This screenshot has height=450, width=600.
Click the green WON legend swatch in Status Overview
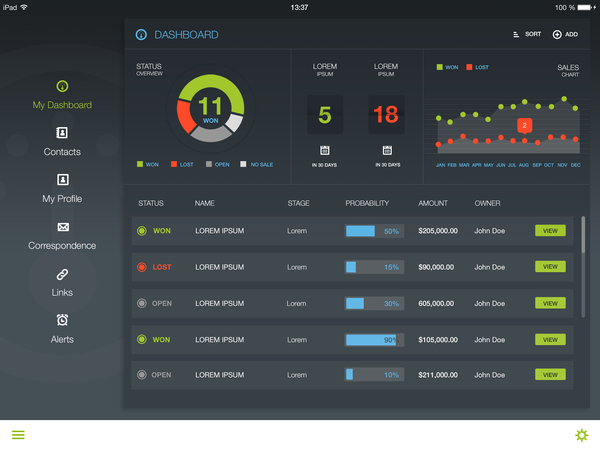[x=140, y=164]
